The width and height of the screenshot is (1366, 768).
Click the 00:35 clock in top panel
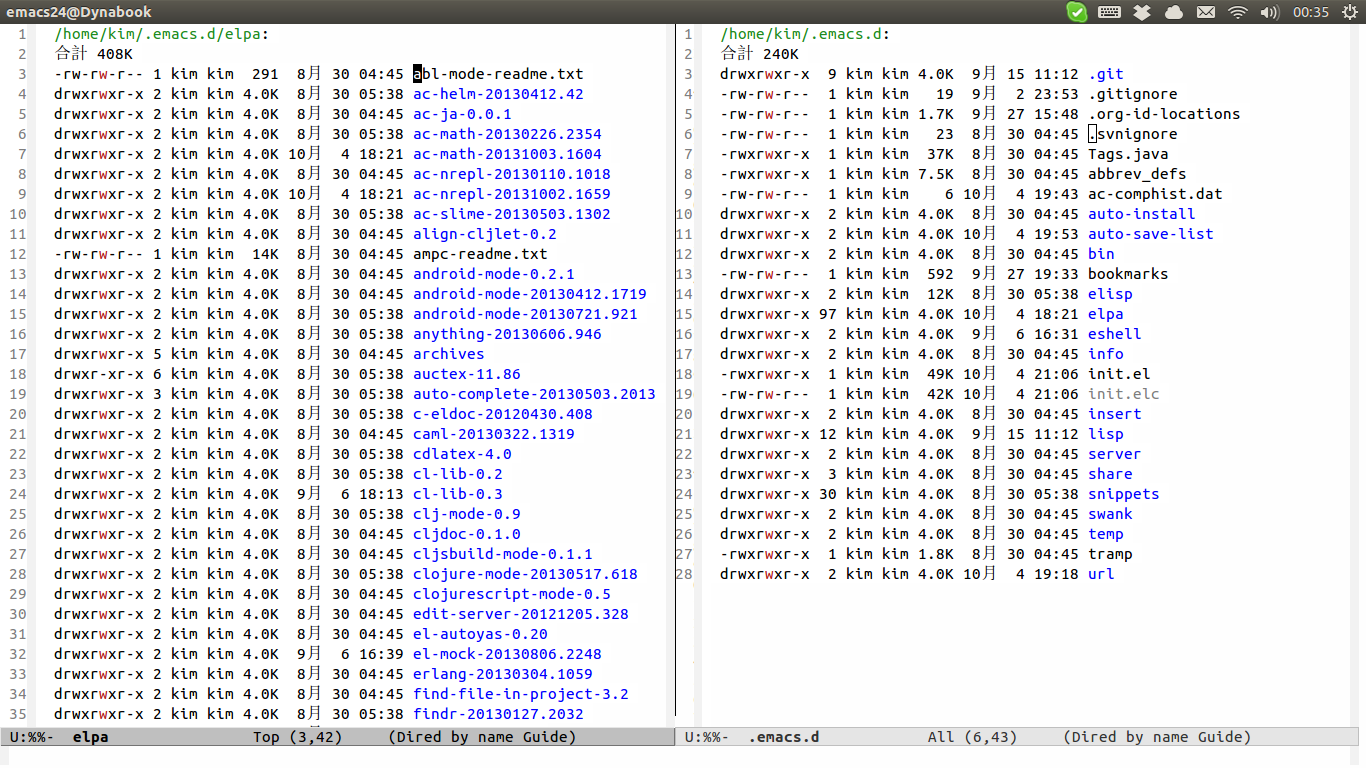pyautogui.click(x=1310, y=12)
